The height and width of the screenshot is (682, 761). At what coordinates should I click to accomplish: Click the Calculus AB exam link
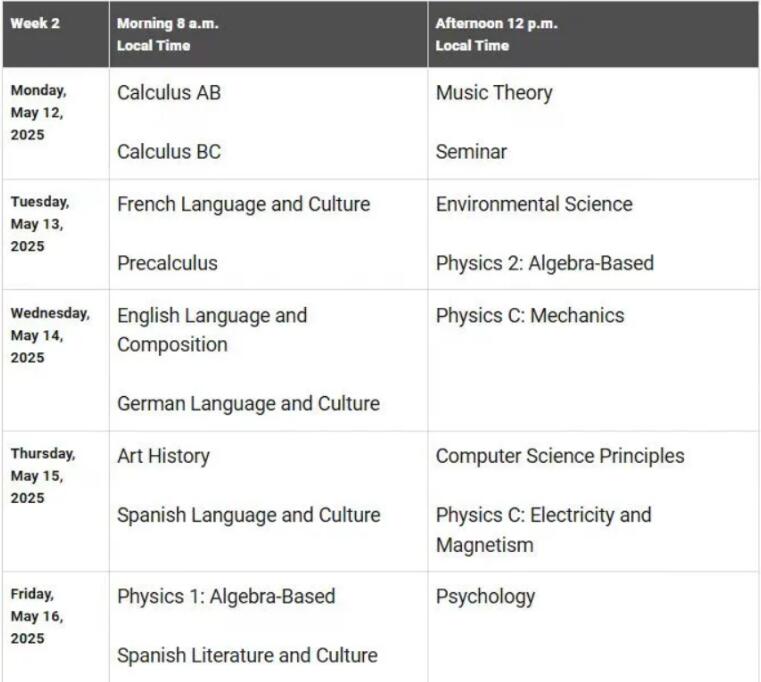[169, 92]
